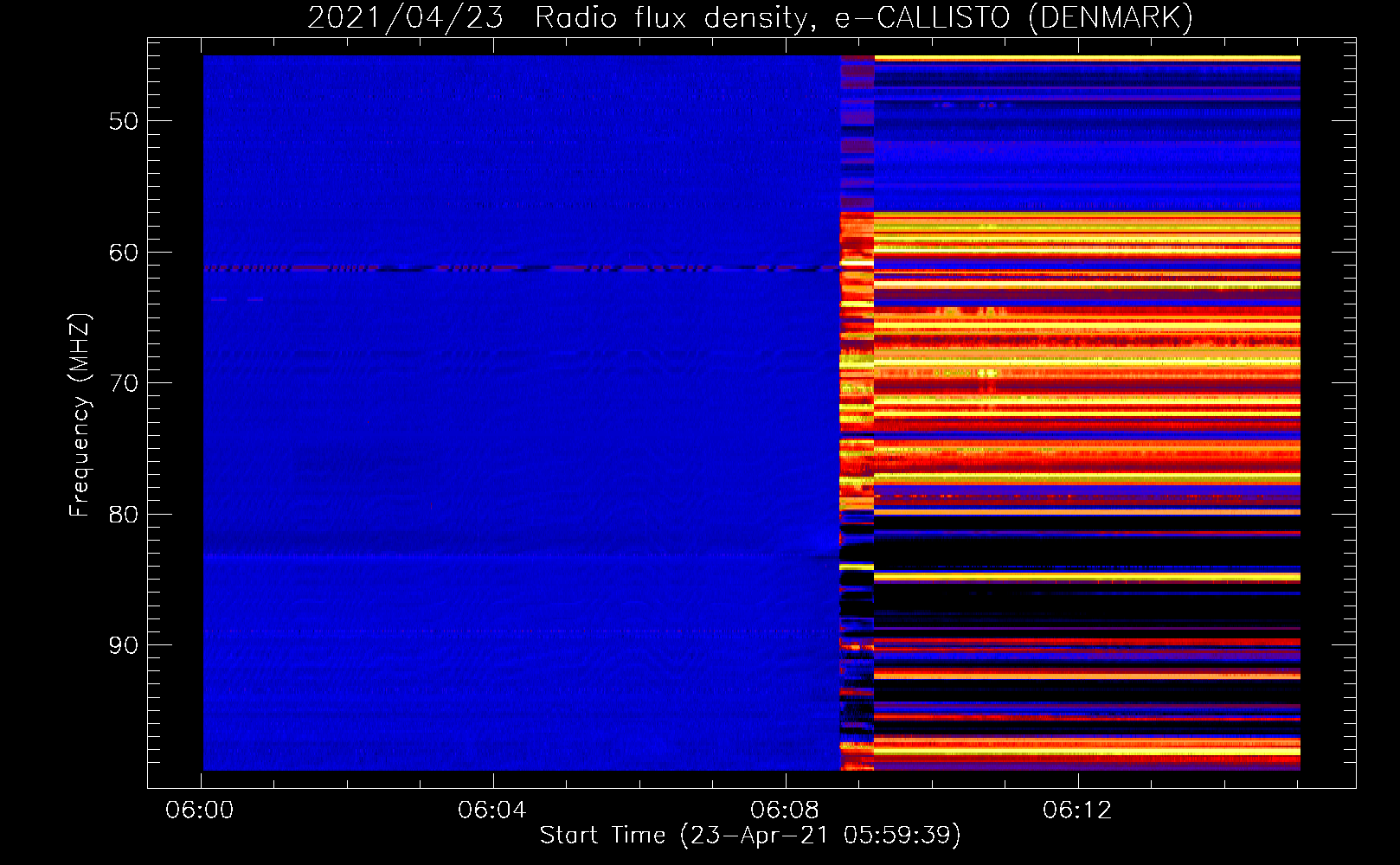
Task: Click the 06:08 time tick label
Action: coord(785,811)
